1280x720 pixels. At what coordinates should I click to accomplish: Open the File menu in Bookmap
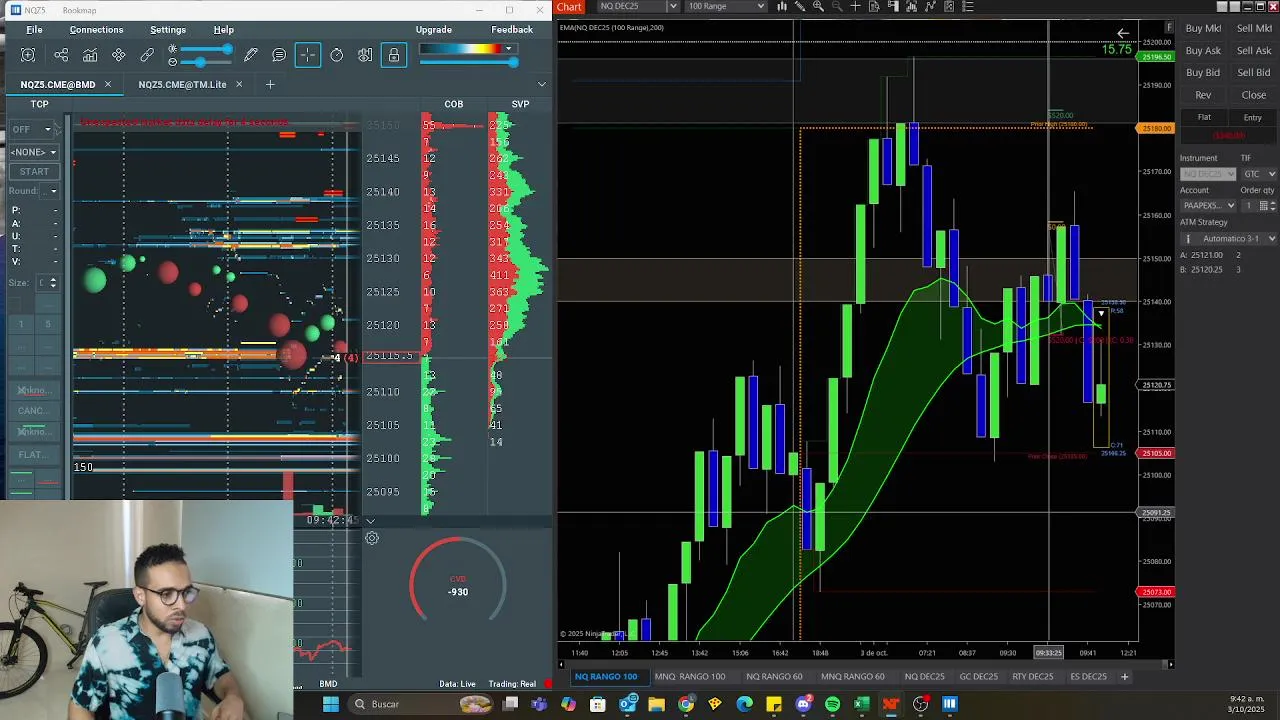pyautogui.click(x=34, y=30)
